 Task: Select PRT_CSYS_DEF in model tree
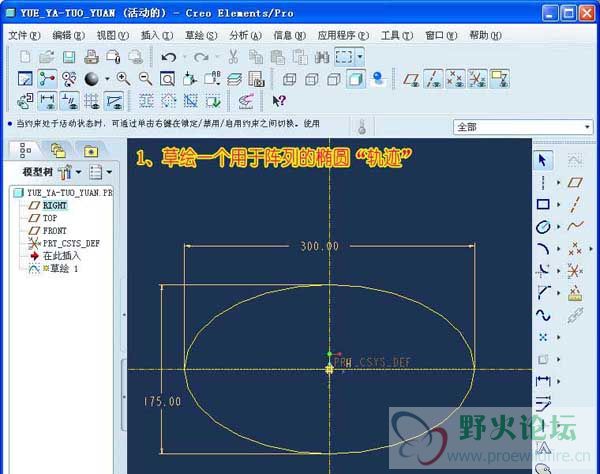[71, 243]
